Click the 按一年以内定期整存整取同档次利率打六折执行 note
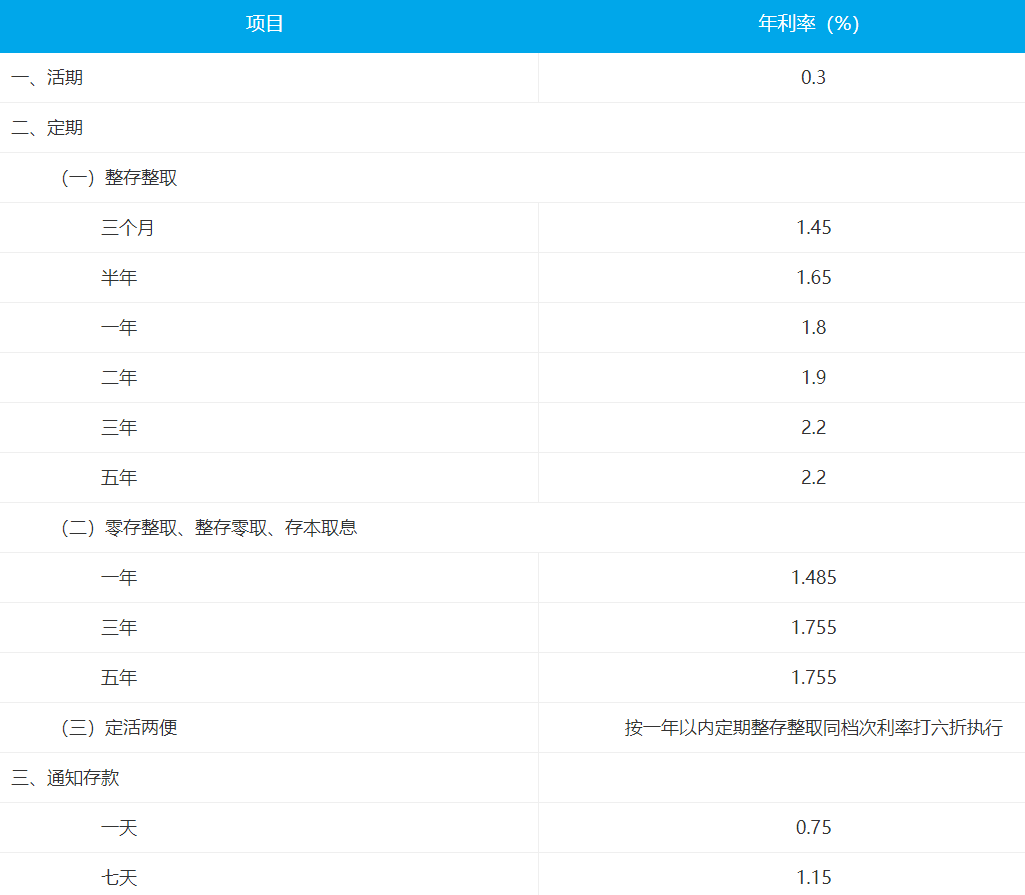The image size is (1025, 895). 813,728
